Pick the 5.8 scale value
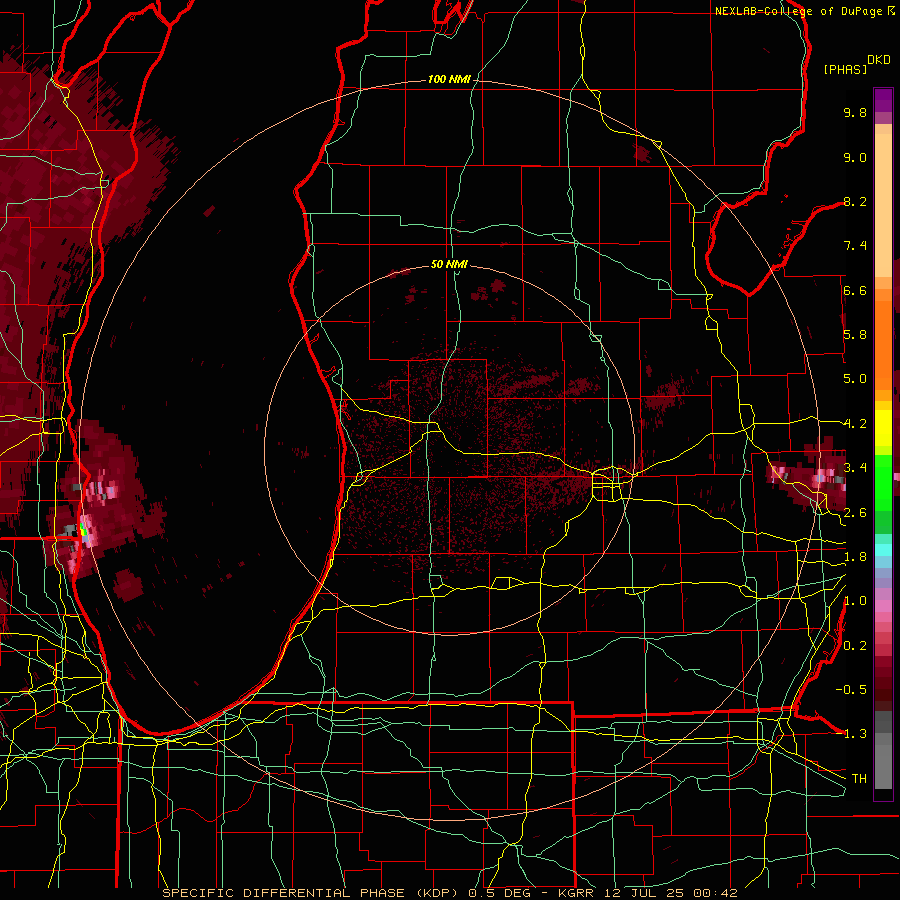 pos(855,335)
